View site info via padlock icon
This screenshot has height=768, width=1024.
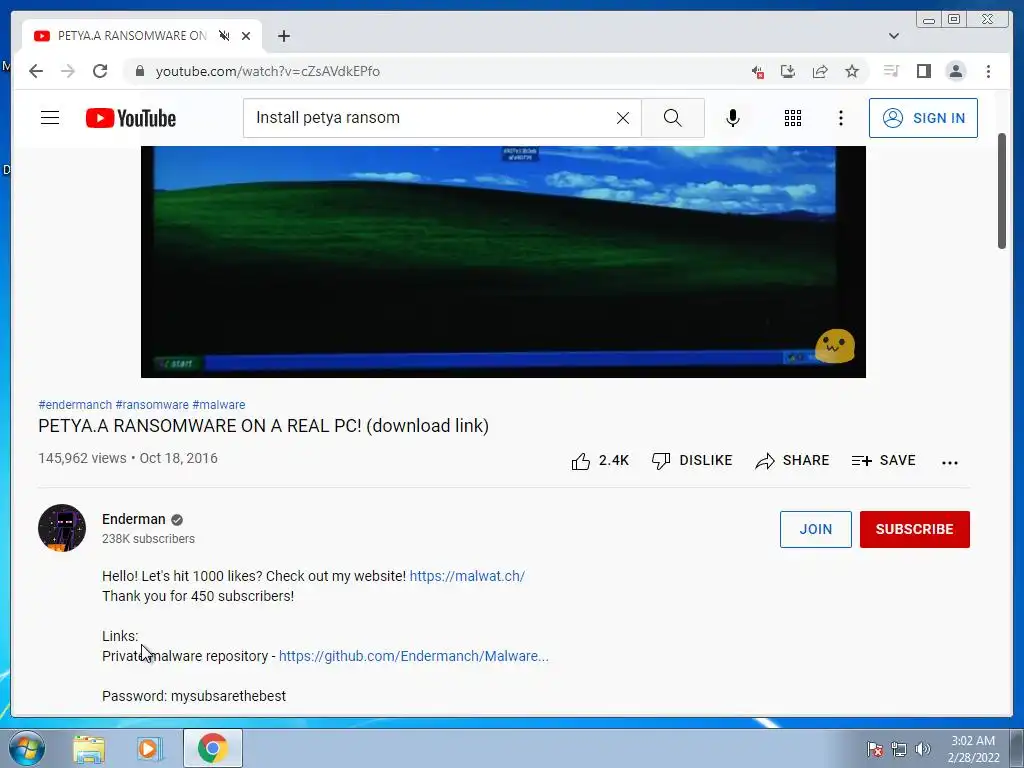(139, 71)
